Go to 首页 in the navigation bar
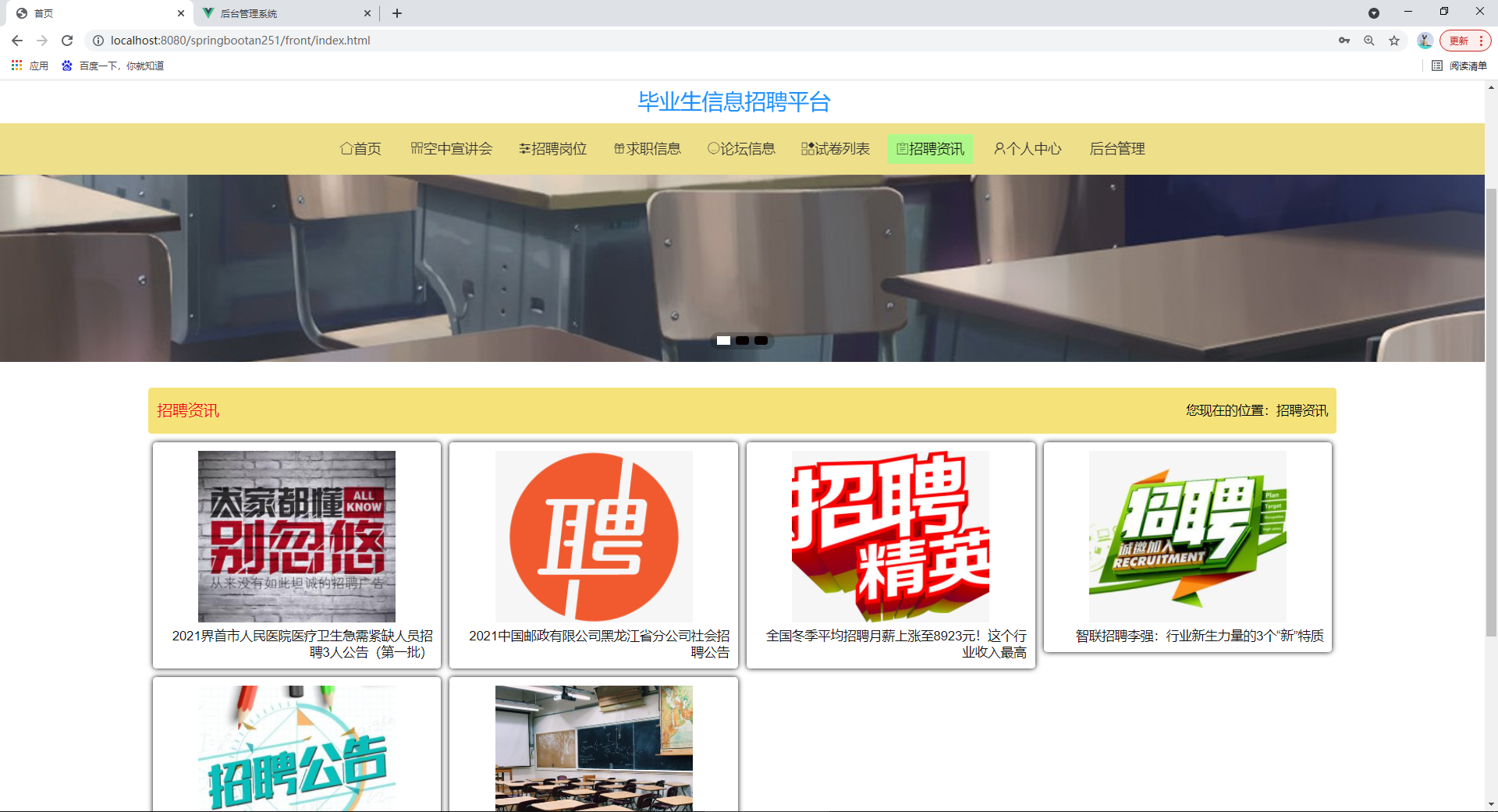 pos(360,148)
